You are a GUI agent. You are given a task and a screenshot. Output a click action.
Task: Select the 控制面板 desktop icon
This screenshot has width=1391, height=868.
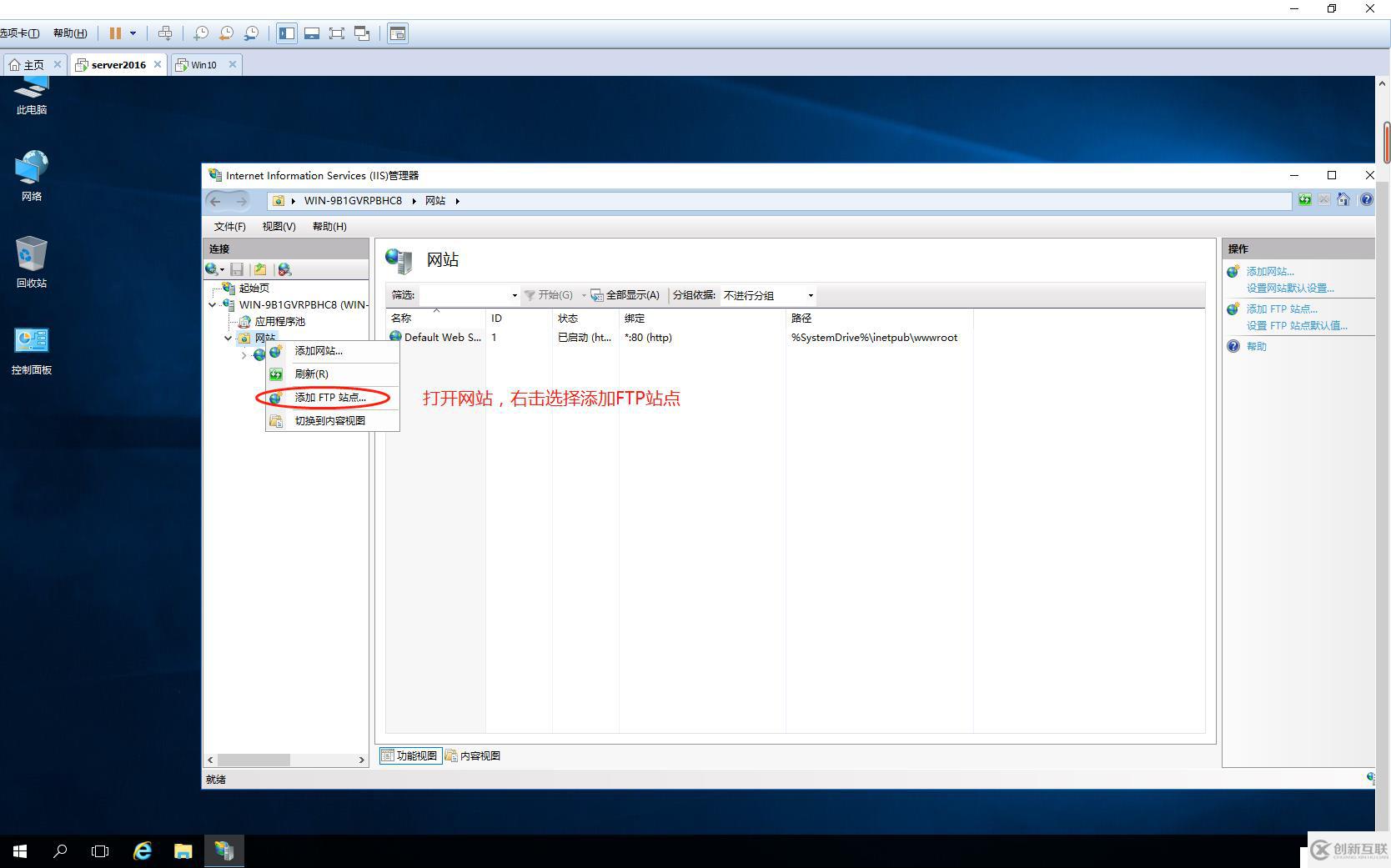(32, 350)
